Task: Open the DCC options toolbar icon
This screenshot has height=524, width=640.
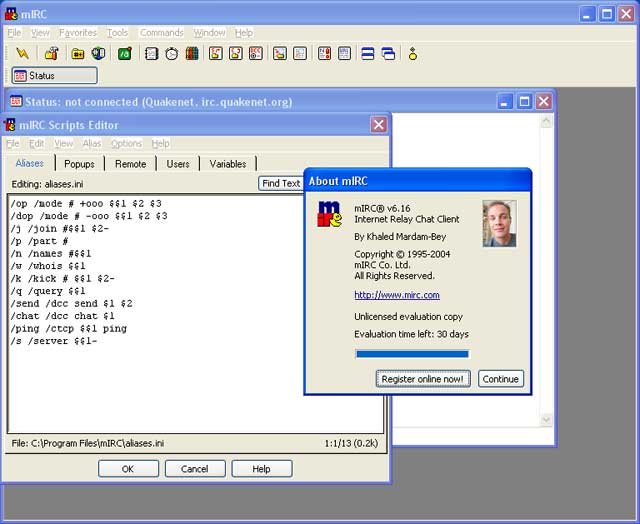Action: pos(256,53)
